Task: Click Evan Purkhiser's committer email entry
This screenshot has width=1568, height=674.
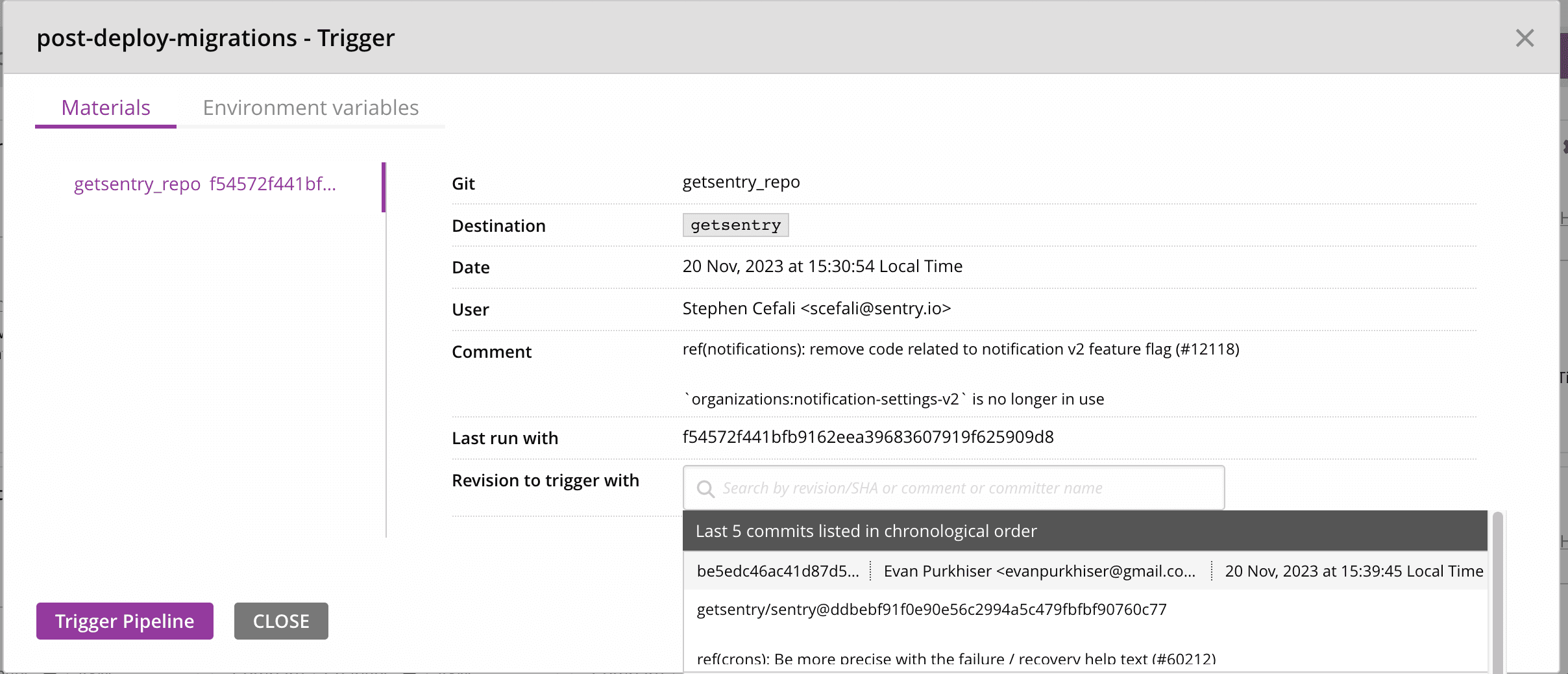Action: [1038, 571]
